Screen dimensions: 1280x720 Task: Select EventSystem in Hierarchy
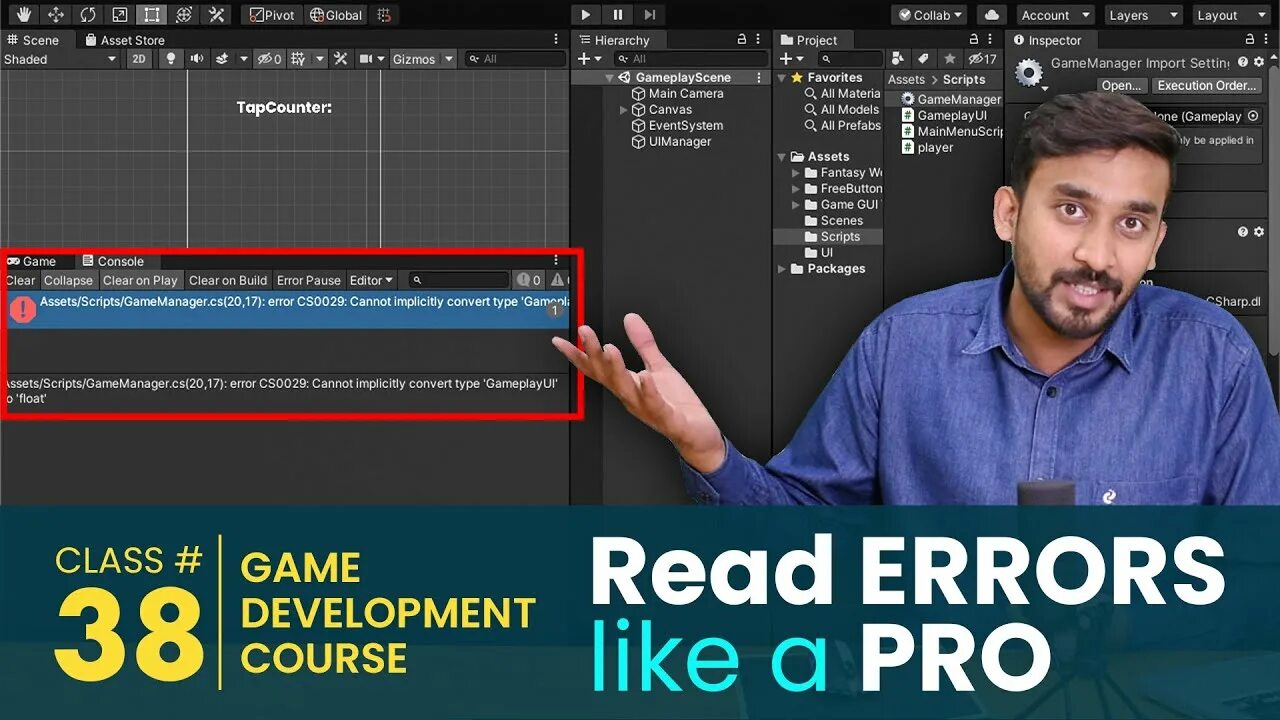click(x=676, y=125)
